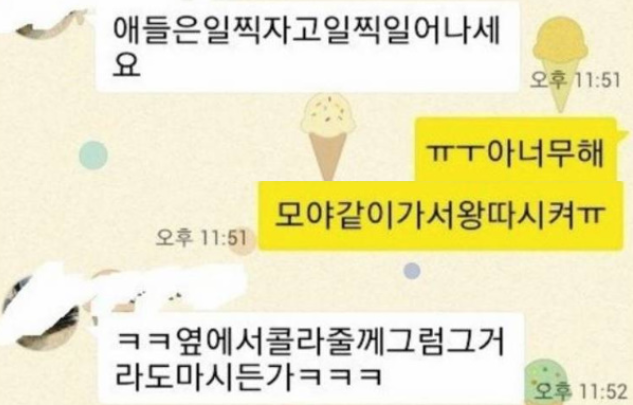
Task: Tap the 오후 11:51 timestamp beside the first message
Action: click(x=575, y=80)
